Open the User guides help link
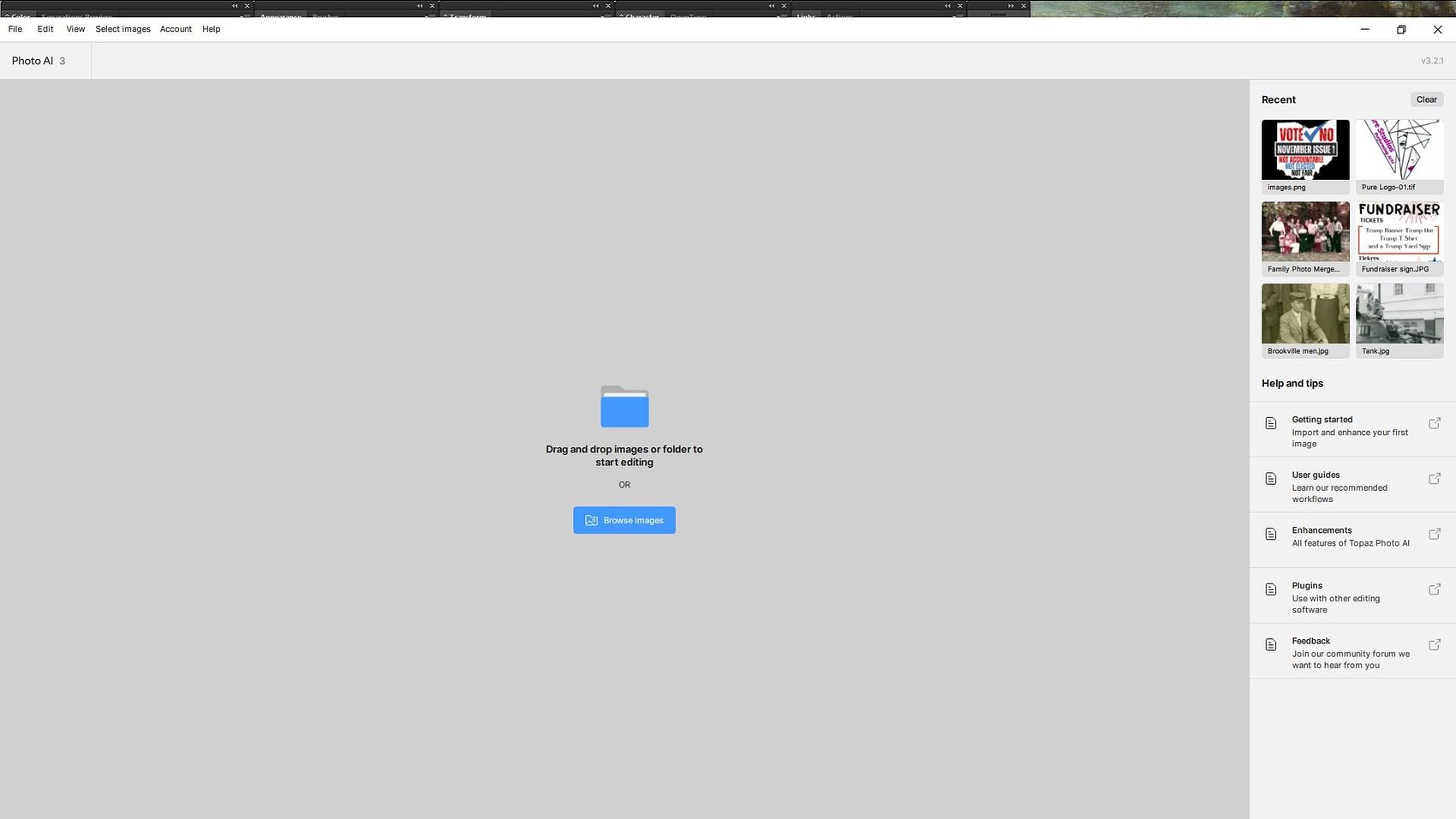Image resolution: width=1456 pixels, height=819 pixels. tap(1352, 486)
